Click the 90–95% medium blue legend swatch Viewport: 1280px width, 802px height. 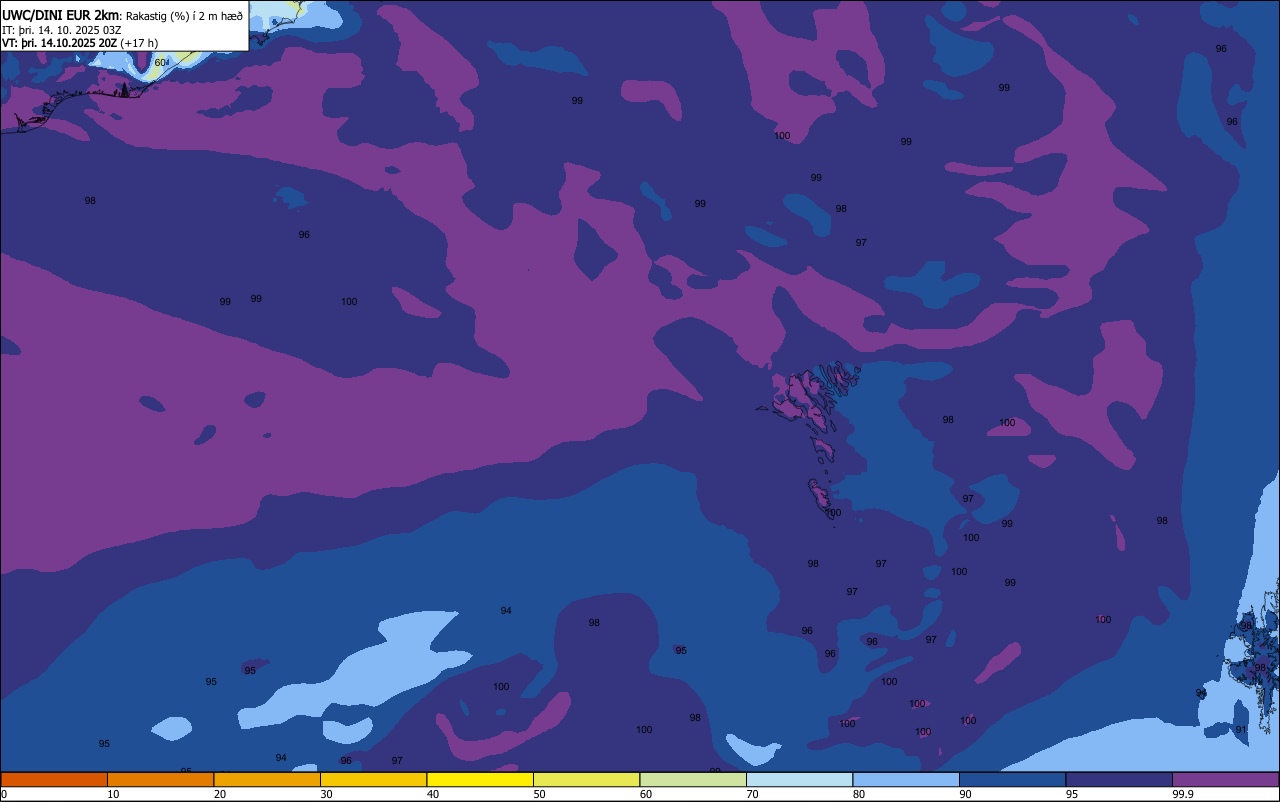click(x=1012, y=779)
